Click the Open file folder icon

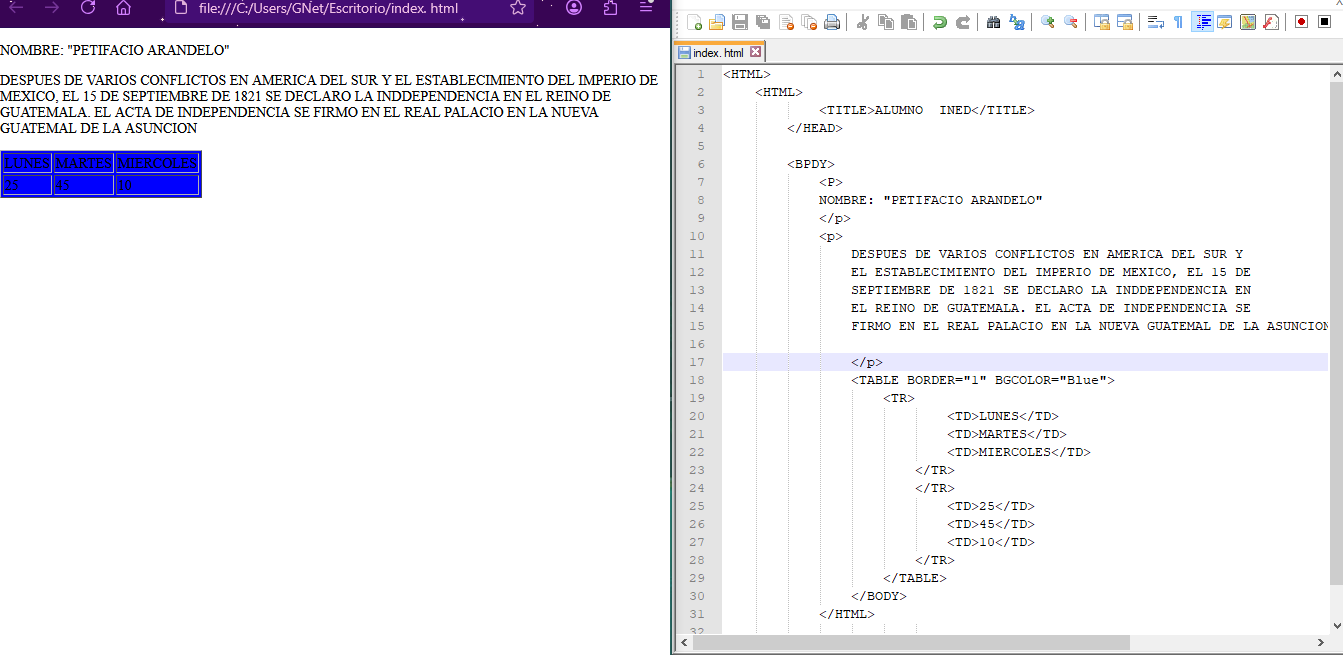click(717, 22)
